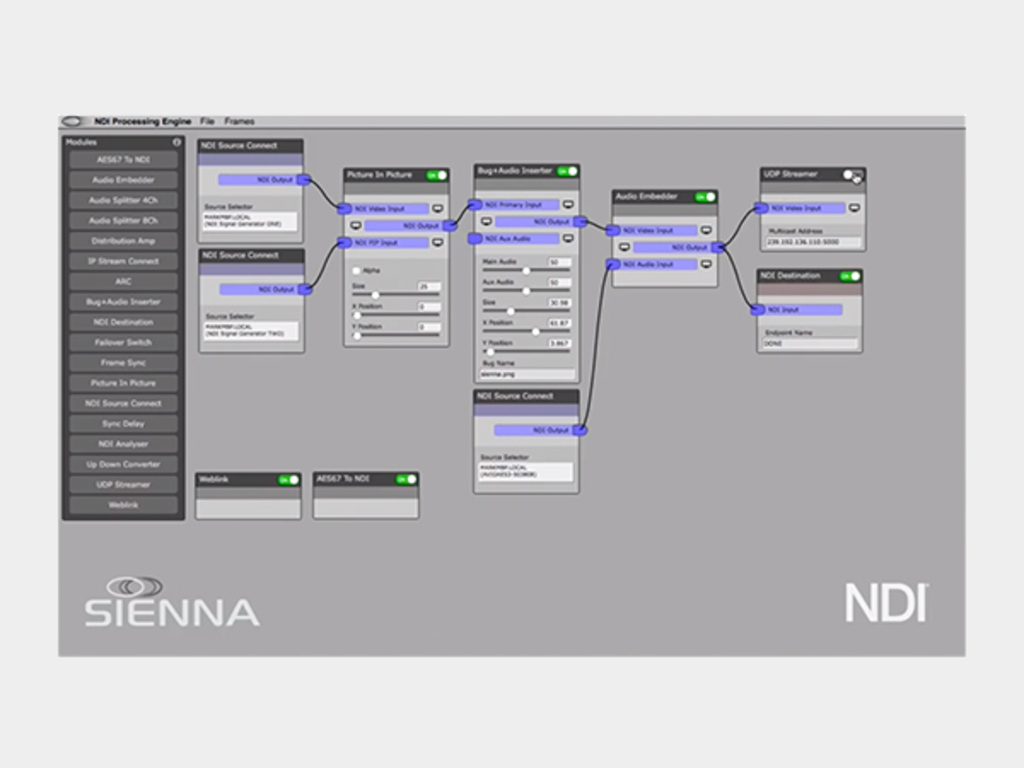Click X Position slider in Bug+Audio Inserter

pos(526,332)
